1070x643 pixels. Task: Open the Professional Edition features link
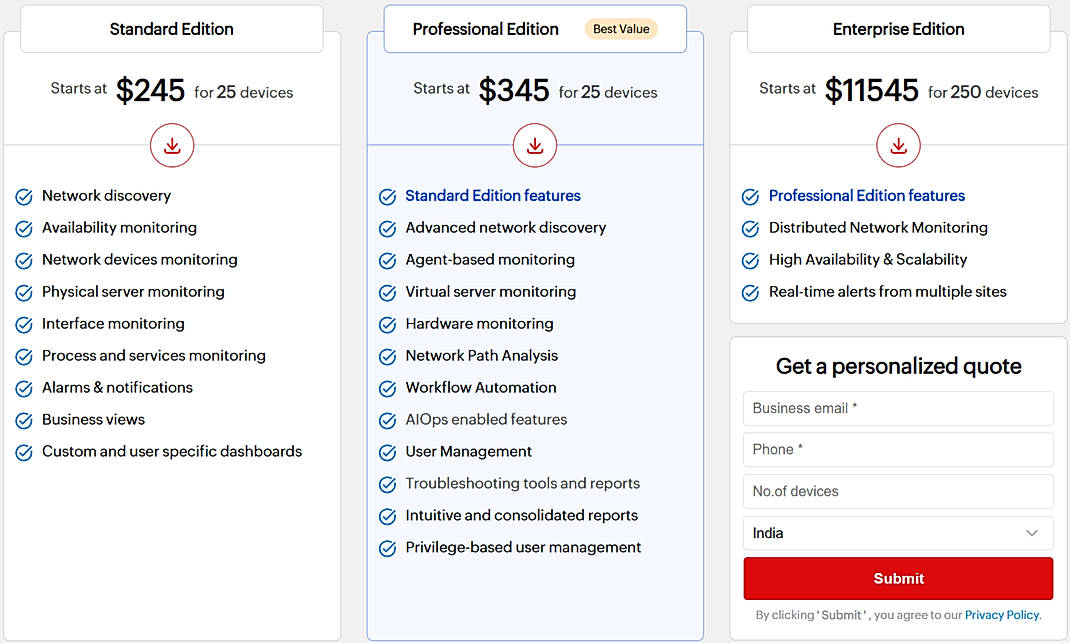point(866,196)
